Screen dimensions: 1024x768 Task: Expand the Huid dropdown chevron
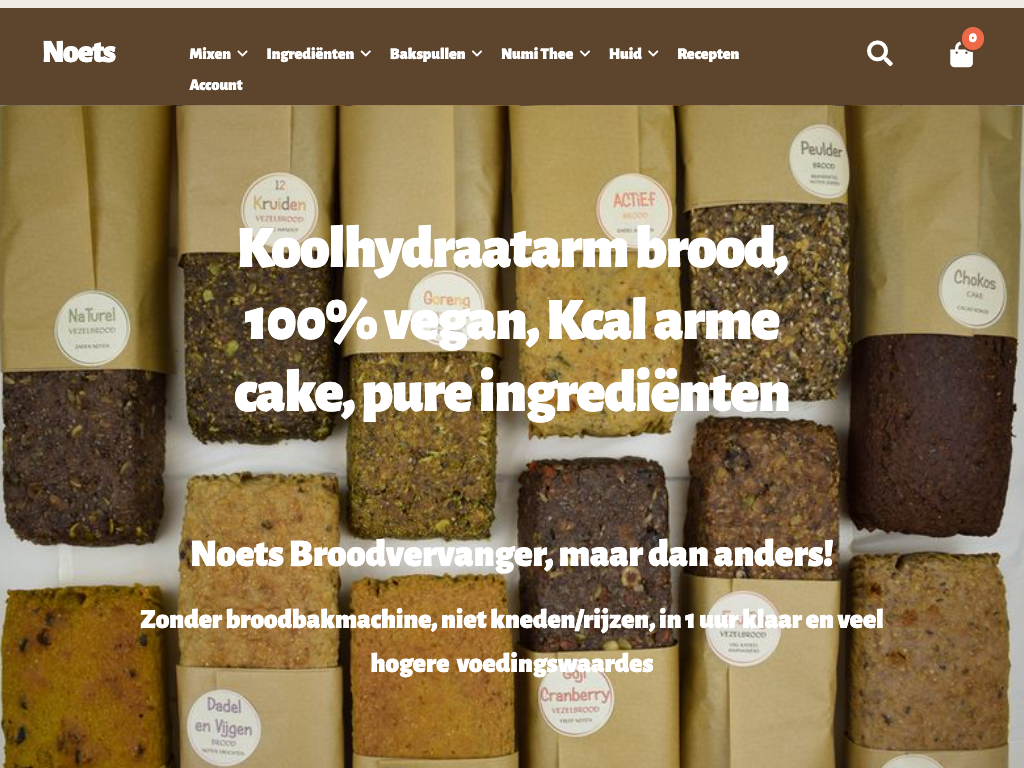tap(653, 54)
